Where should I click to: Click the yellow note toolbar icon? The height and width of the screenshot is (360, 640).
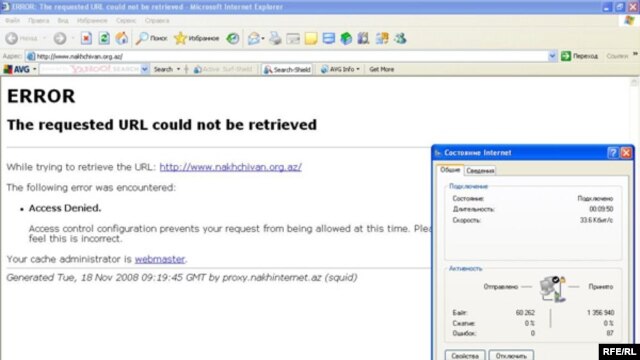tap(311, 39)
